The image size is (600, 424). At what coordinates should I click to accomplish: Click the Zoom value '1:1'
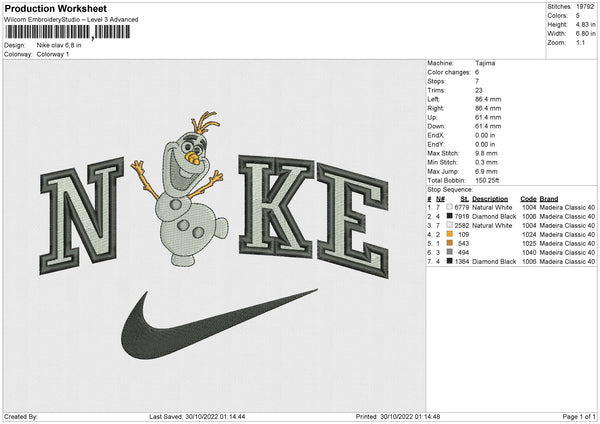coord(580,42)
